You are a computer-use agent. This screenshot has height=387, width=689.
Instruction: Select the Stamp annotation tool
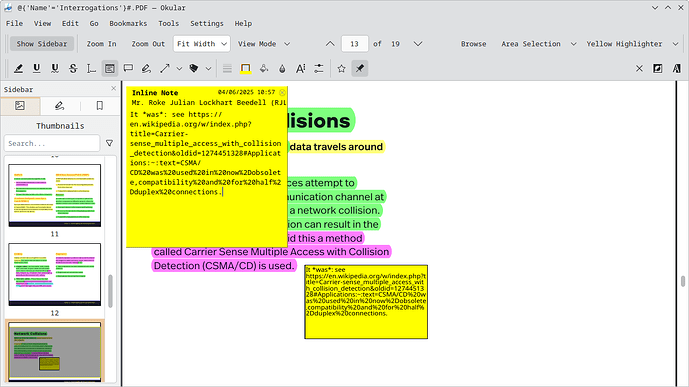(194, 69)
